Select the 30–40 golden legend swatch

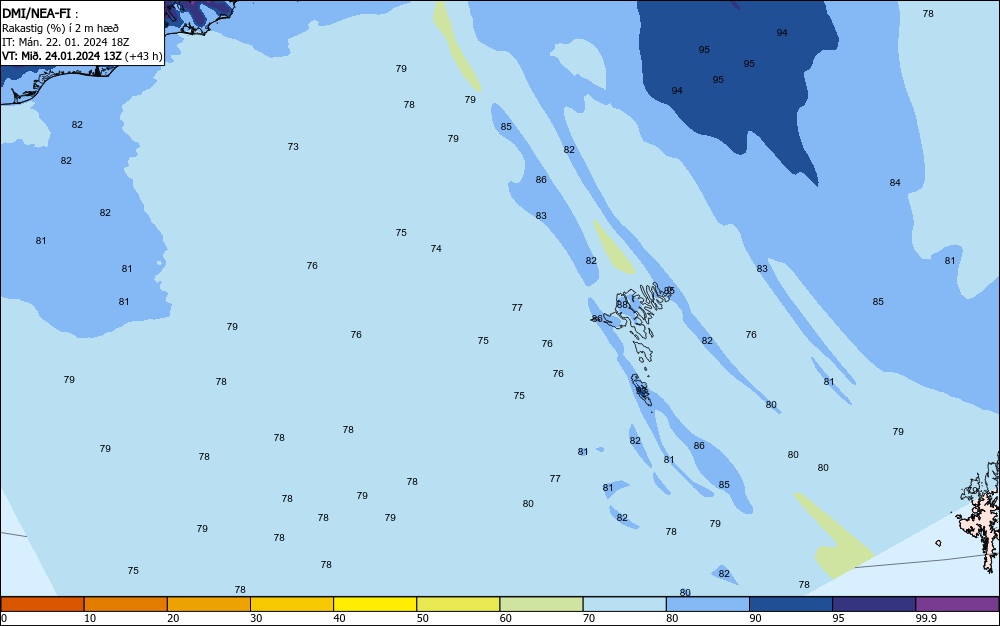click(x=292, y=604)
